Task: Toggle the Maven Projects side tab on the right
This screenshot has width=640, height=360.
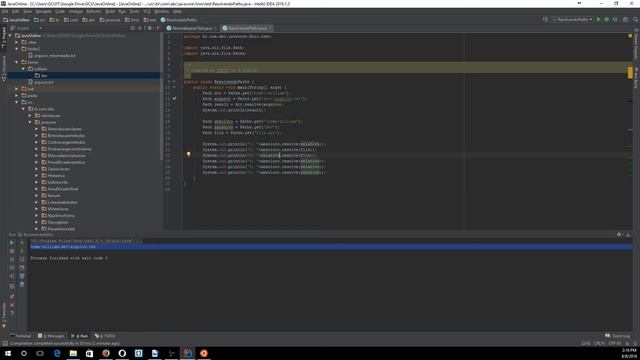Action: [x=636, y=44]
